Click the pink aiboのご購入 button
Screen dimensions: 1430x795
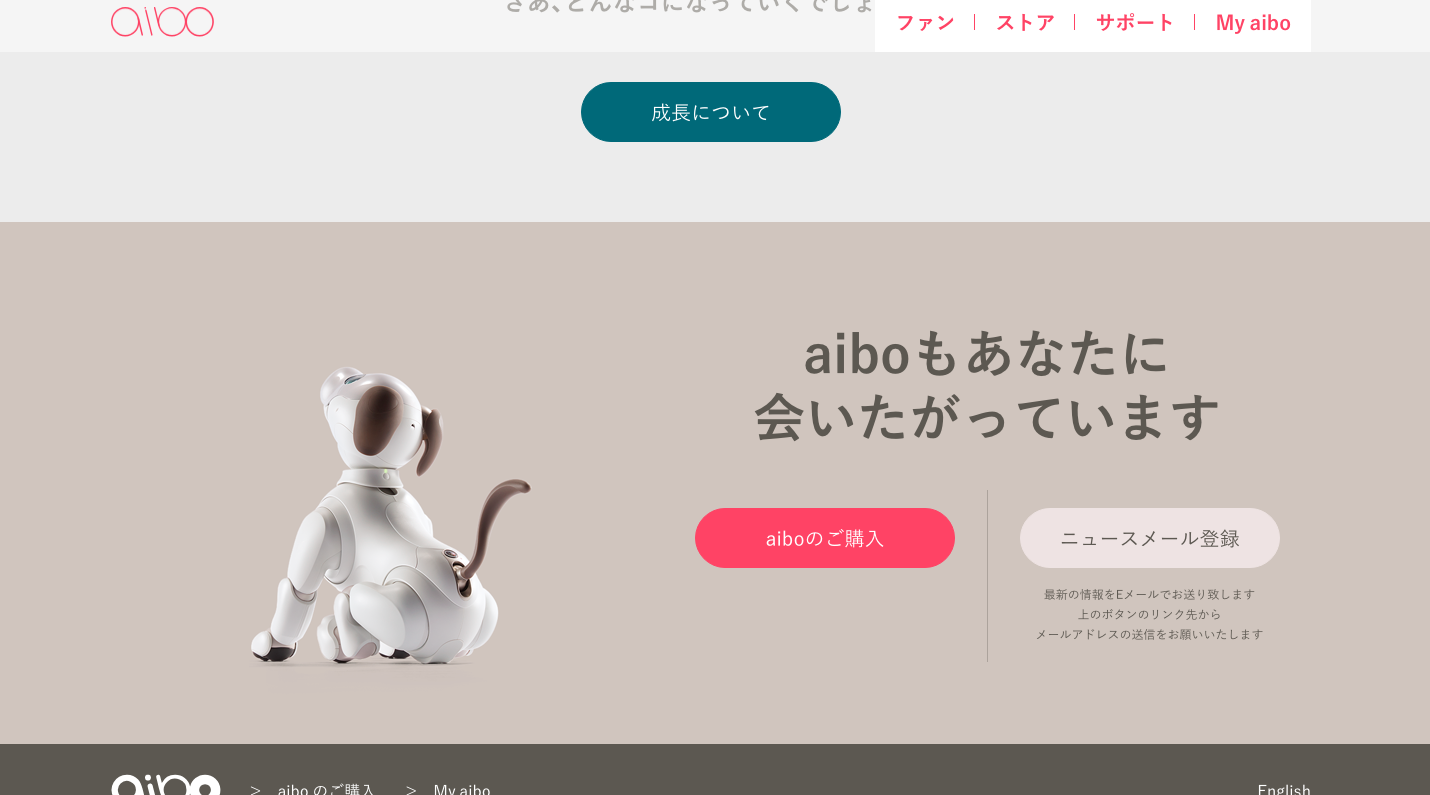coord(825,538)
